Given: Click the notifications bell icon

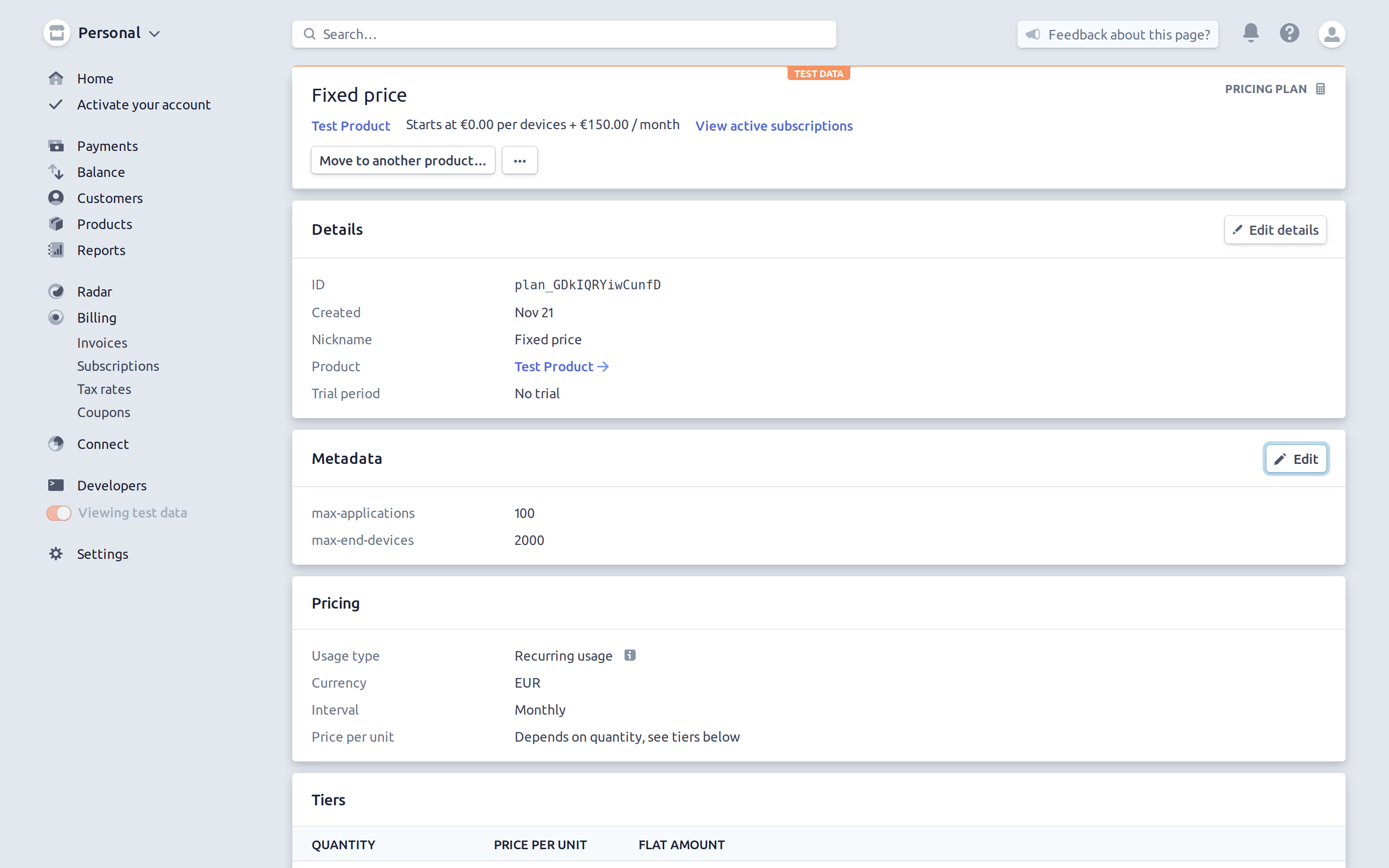Looking at the screenshot, I should point(1251,33).
